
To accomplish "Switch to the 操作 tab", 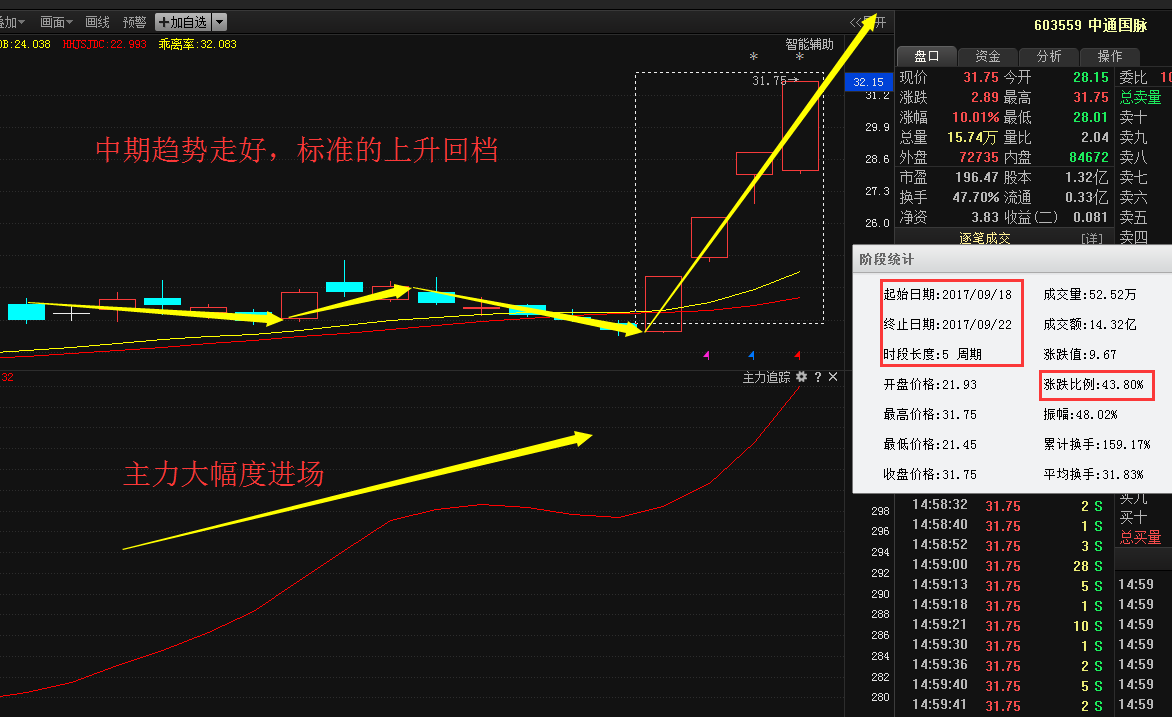I will [x=1110, y=56].
